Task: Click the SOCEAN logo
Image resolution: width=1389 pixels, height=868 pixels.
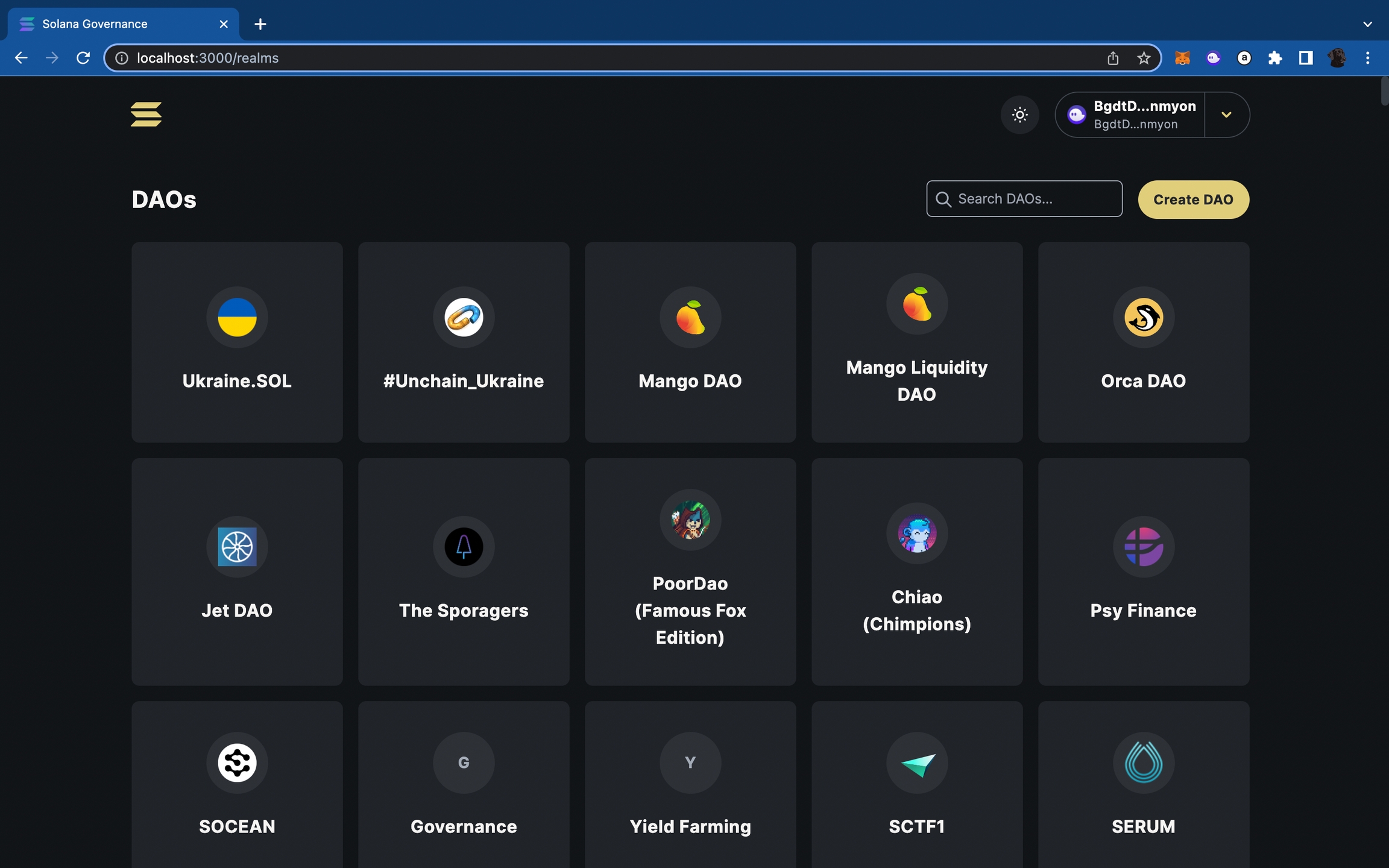Action: pos(237,763)
